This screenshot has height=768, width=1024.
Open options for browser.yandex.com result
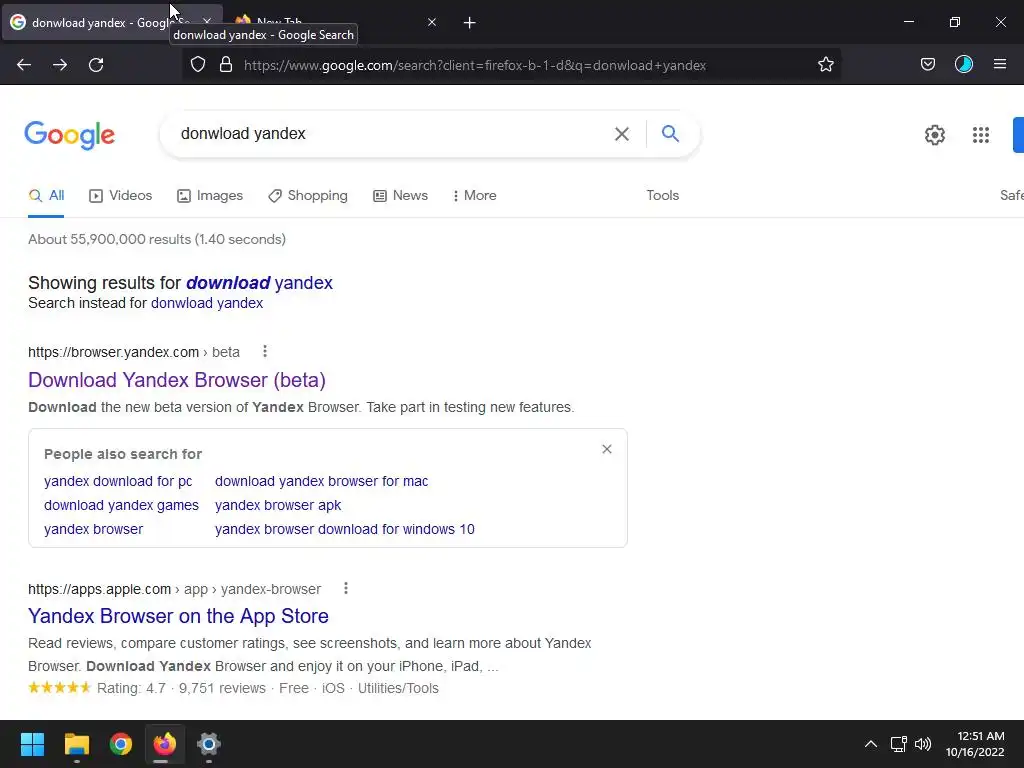(x=264, y=351)
